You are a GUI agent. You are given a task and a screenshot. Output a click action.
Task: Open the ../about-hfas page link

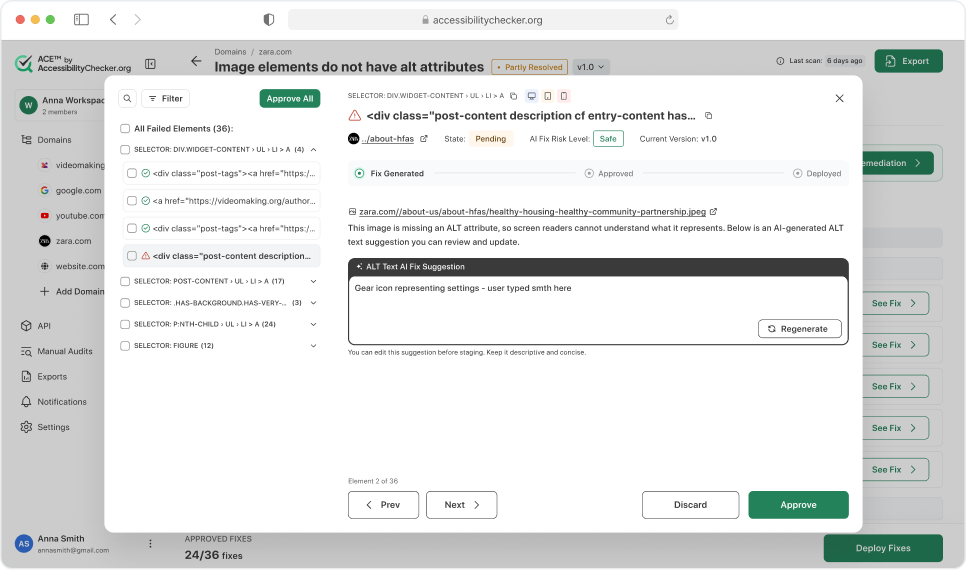[388, 139]
